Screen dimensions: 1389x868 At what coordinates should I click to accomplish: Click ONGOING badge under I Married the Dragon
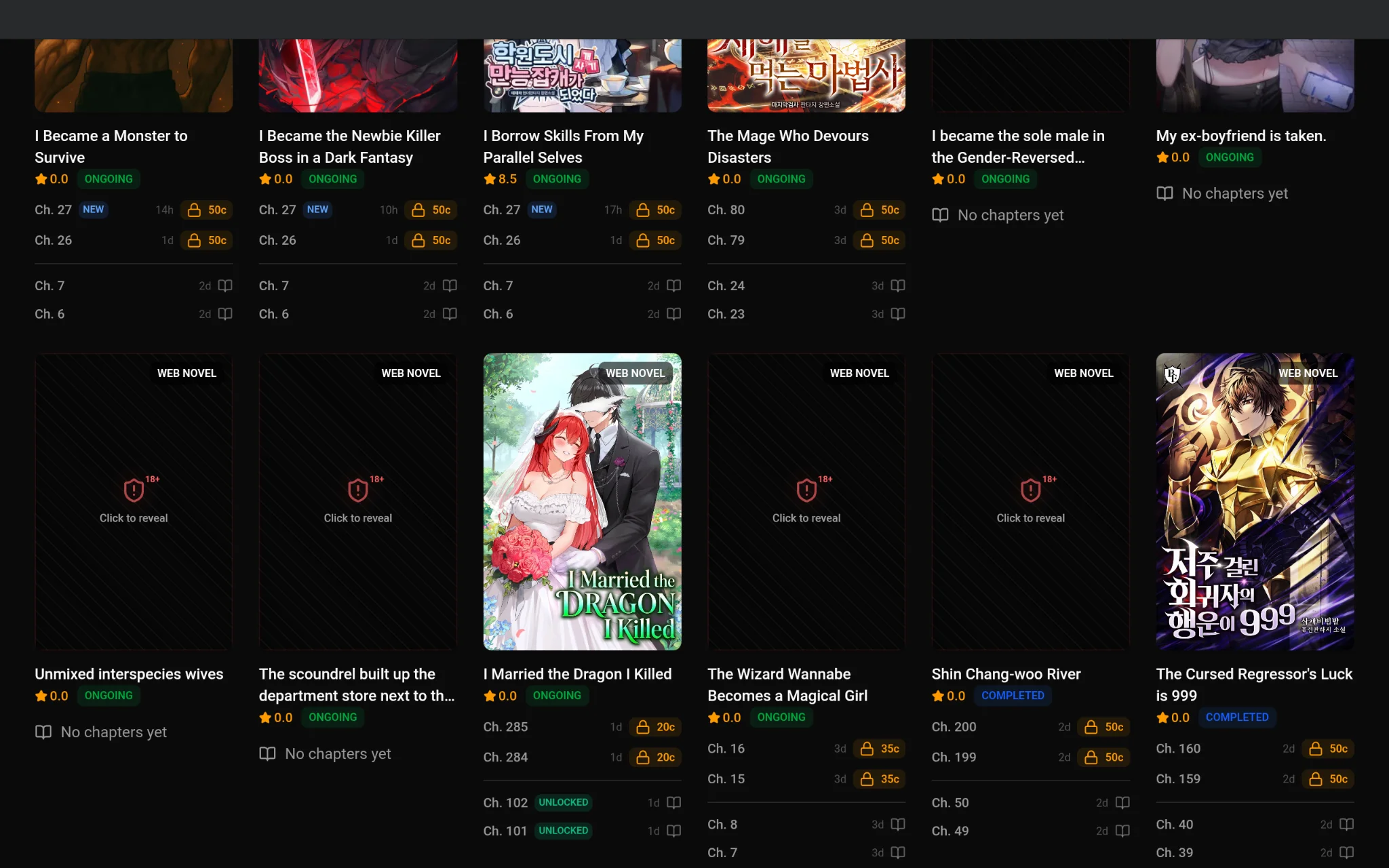pyautogui.click(x=557, y=696)
